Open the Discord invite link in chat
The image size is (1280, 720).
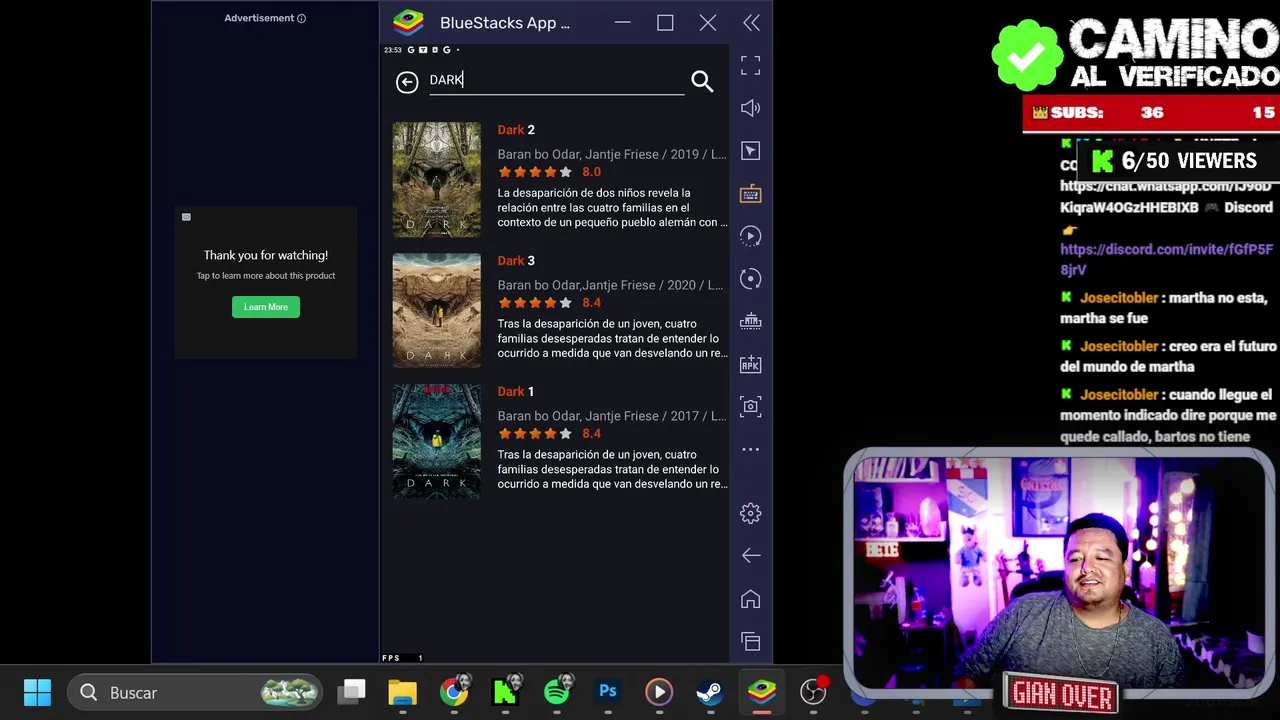[x=1166, y=259]
